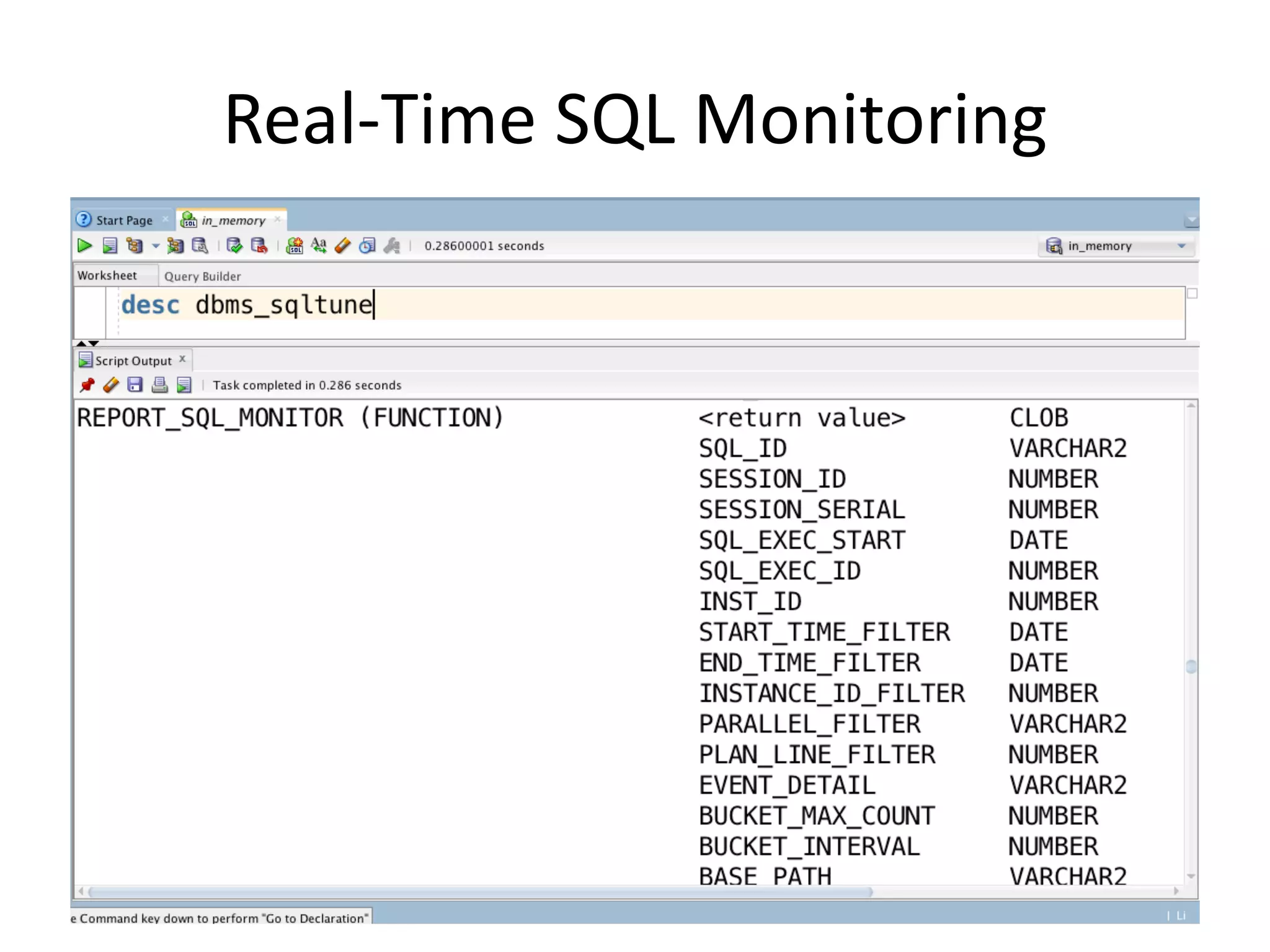
Task: Click the REPORT_SQL_MONITOR (FUNCTION) text
Action: (x=290, y=418)
